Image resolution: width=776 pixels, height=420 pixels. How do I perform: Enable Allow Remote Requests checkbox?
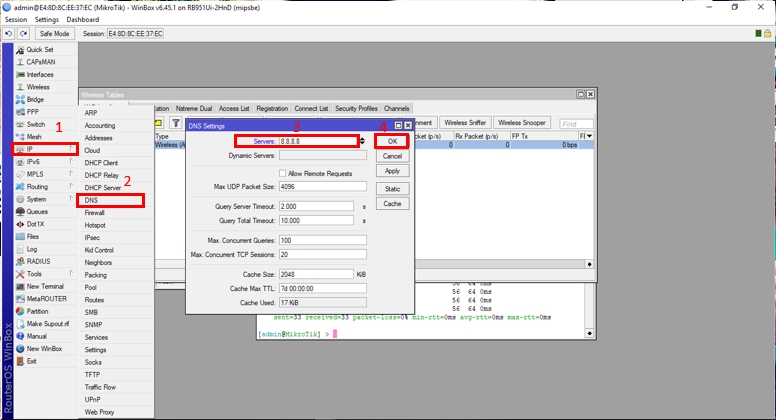283,173
